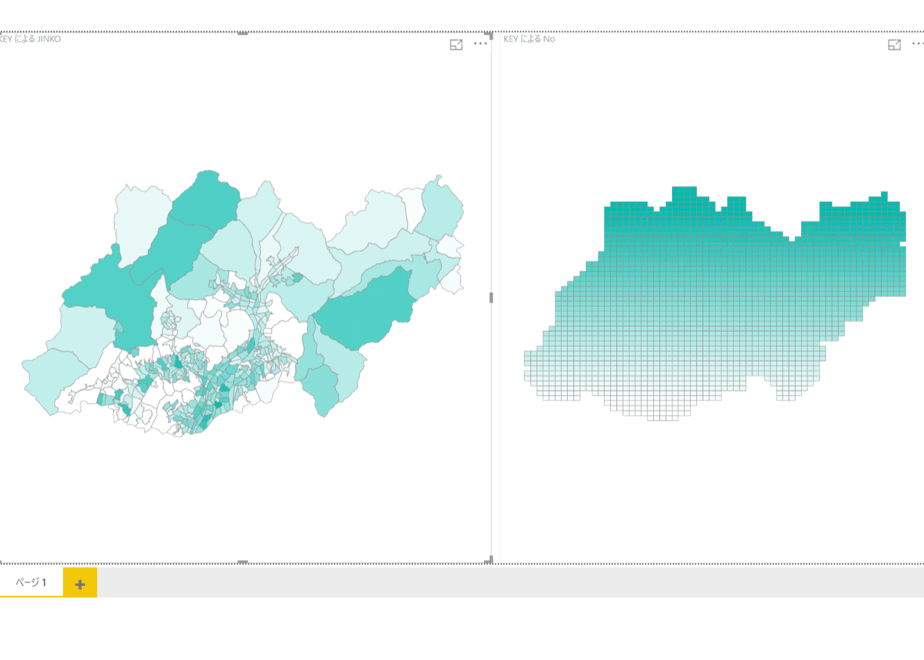Click the top-center handle of JINKO visual
This screenshot has height=660, width=924.
(242, 34)
